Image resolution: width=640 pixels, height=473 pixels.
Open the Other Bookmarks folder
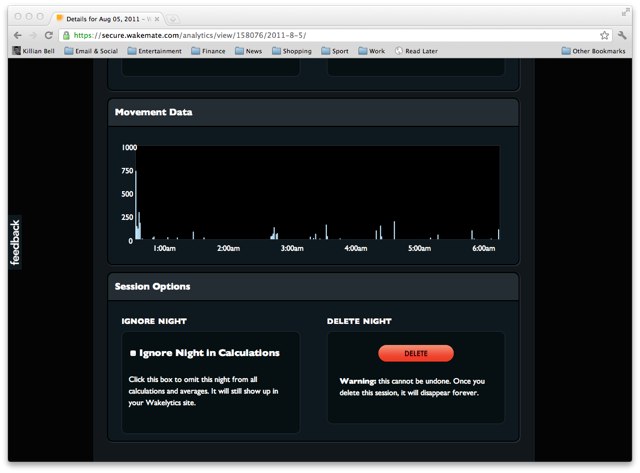pos(593,51)
